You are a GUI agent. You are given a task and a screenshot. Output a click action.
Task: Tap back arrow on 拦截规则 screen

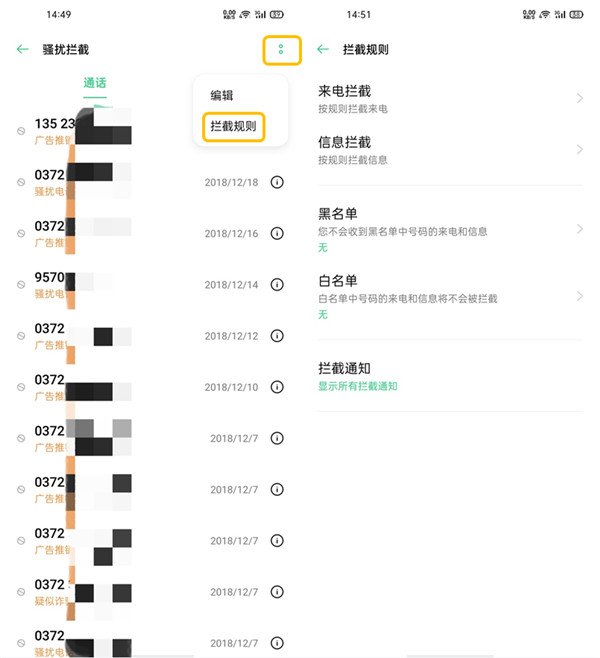tap(323, 49)
